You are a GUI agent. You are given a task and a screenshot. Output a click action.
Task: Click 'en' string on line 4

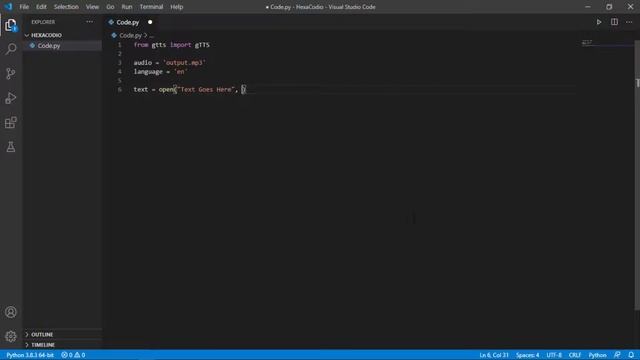point(181,72)
